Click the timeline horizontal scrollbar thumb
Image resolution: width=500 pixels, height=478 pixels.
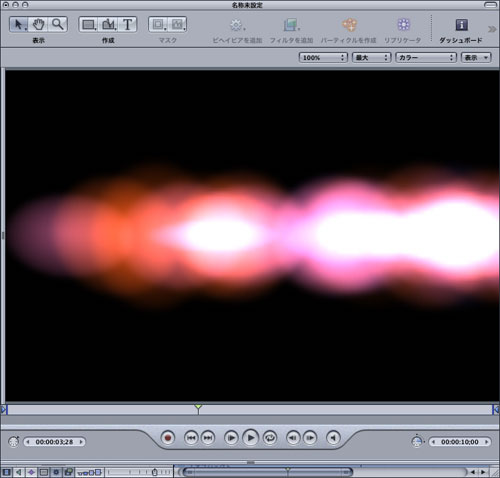268,472
